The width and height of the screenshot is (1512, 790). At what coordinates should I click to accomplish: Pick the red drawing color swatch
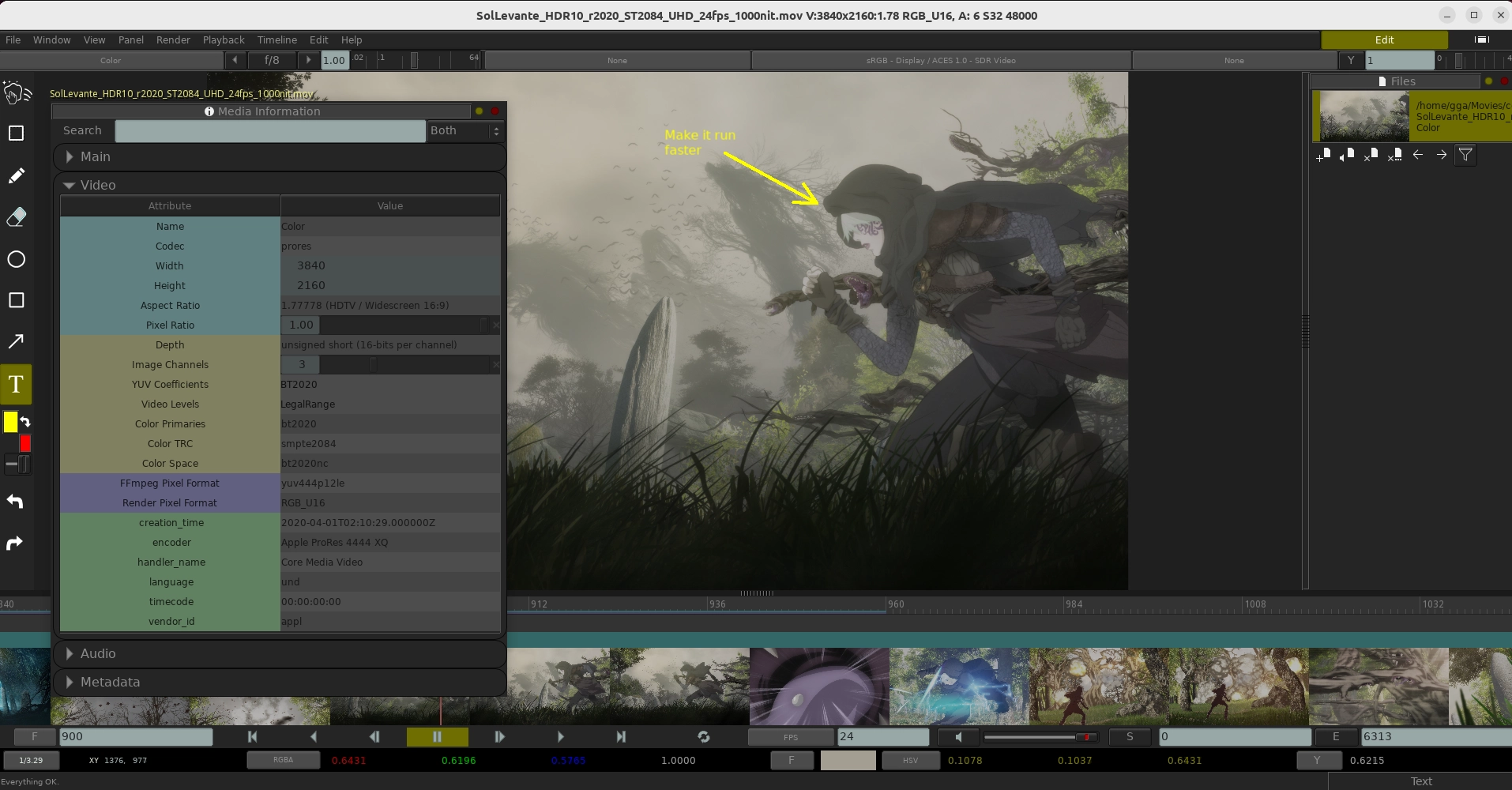[25, 443]
